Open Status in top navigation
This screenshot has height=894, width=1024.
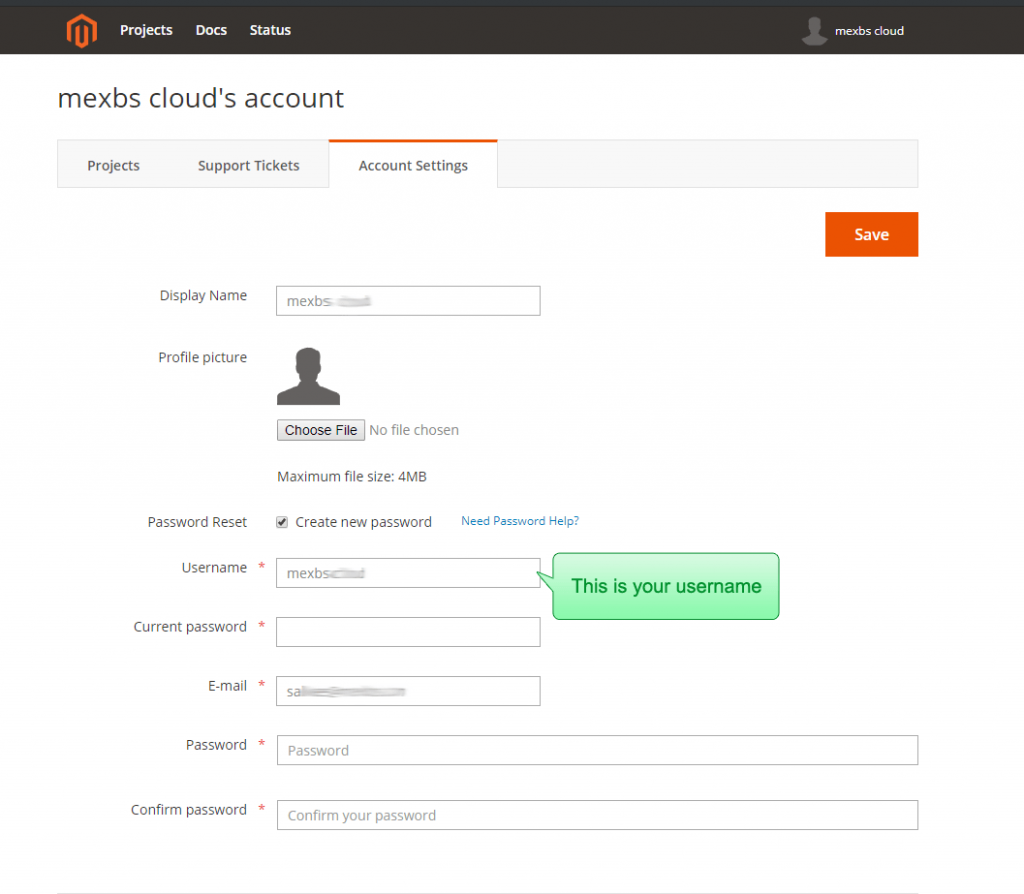point(270,30)
